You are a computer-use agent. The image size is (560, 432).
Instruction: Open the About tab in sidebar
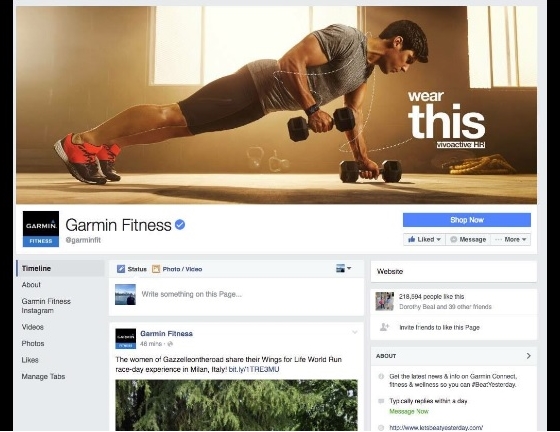point(31,285)
